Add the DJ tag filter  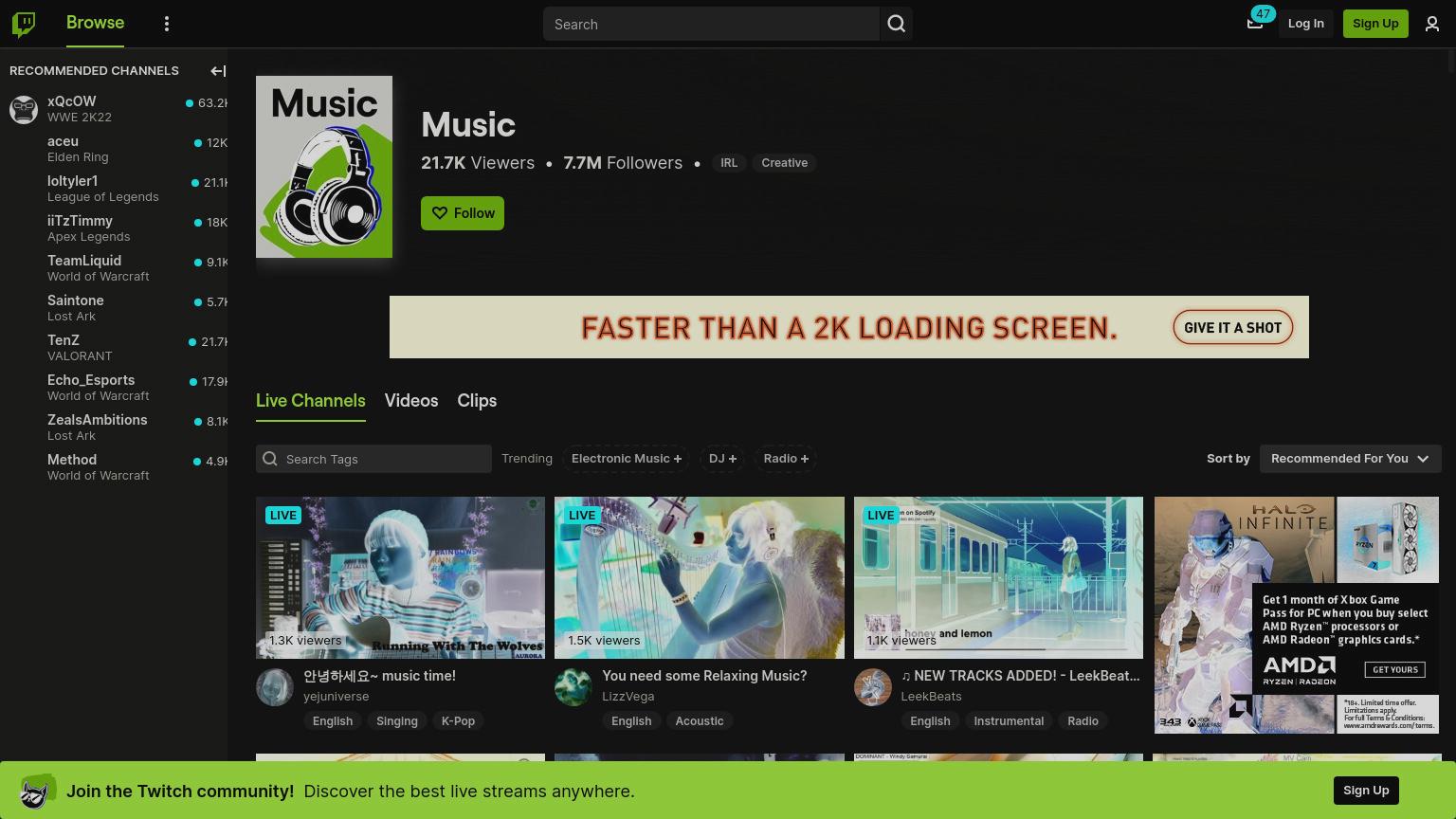point(722,459)
